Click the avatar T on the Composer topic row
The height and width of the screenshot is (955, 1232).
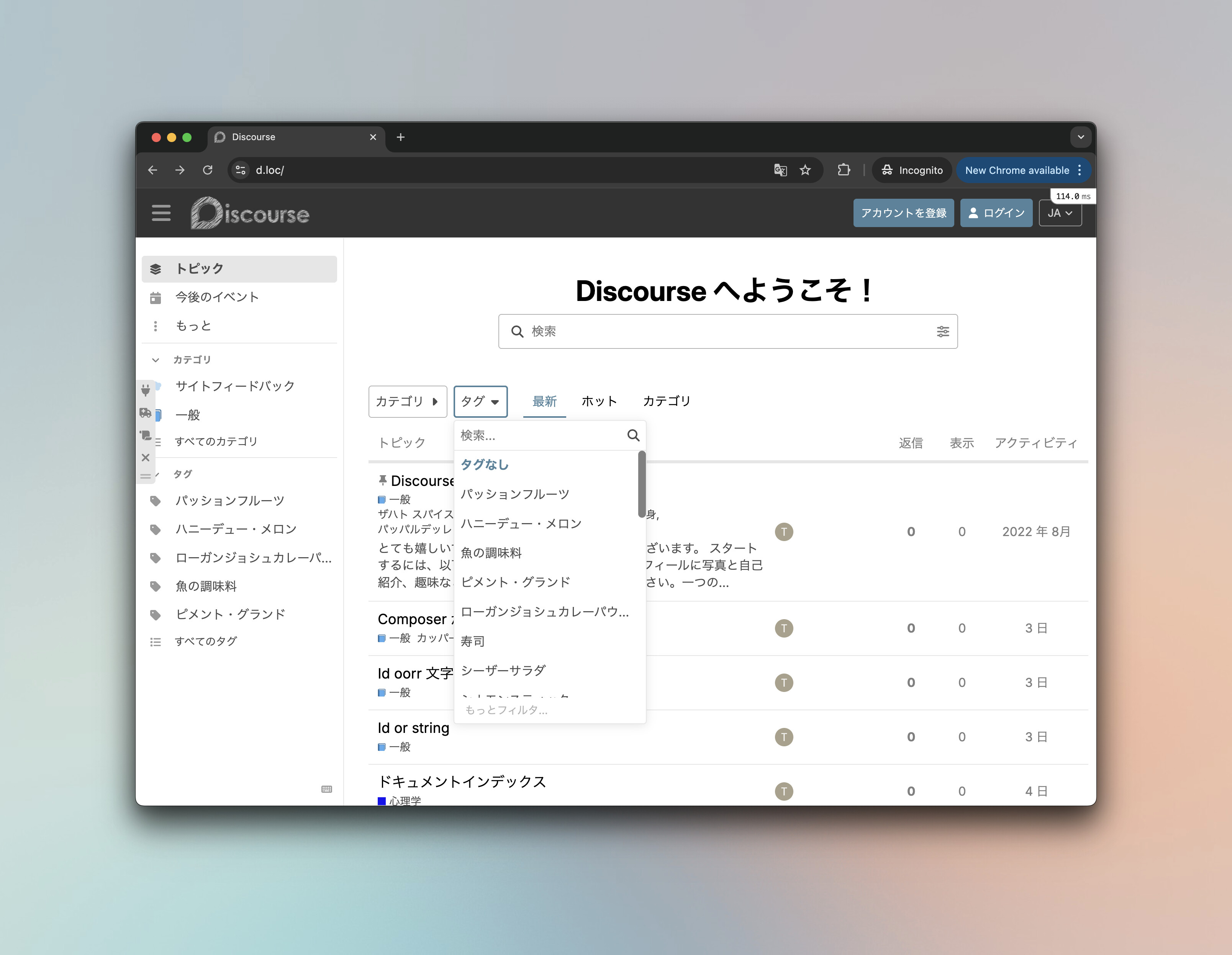783,628
